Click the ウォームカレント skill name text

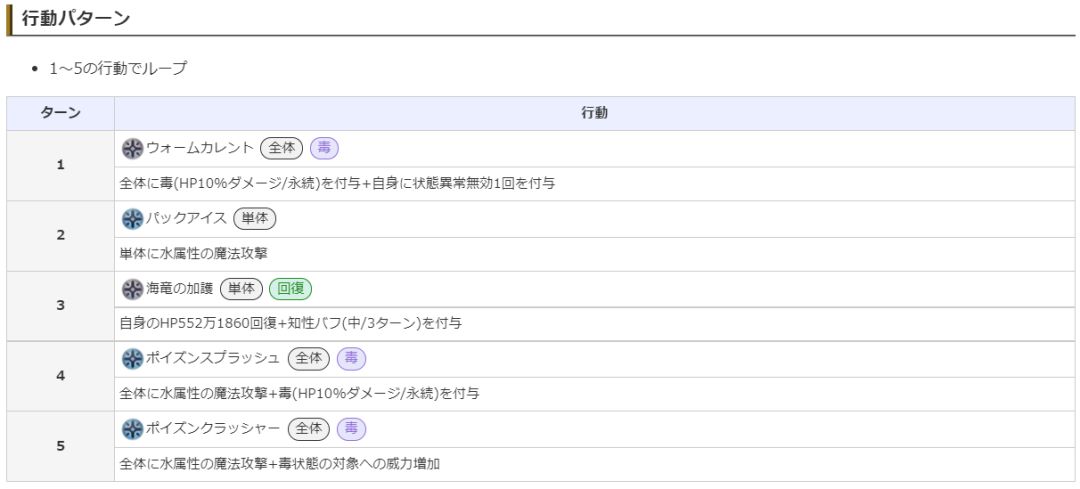(x=200, y=149)
